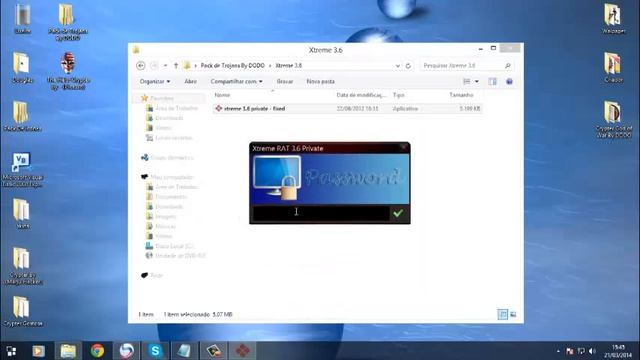Open the Explorer help icon
The width and height of the screenshot is (640, 360).
pos(509,82)
